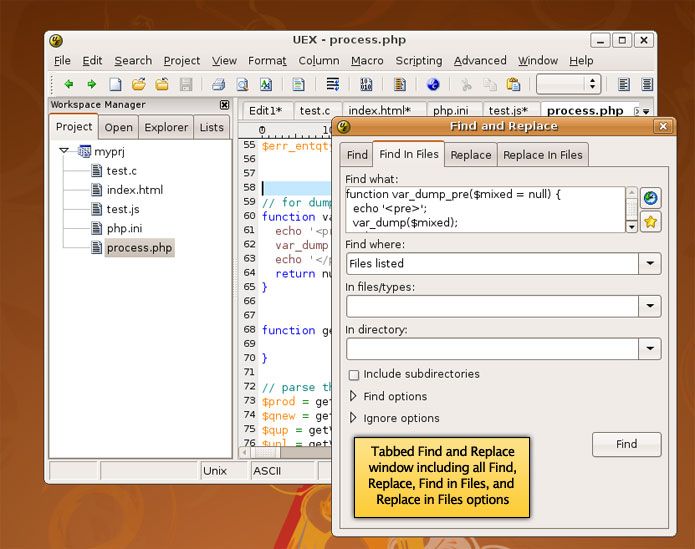Switch to the php.ini editor tab
This screenshot has width=695, height=549.
[450, 111]
